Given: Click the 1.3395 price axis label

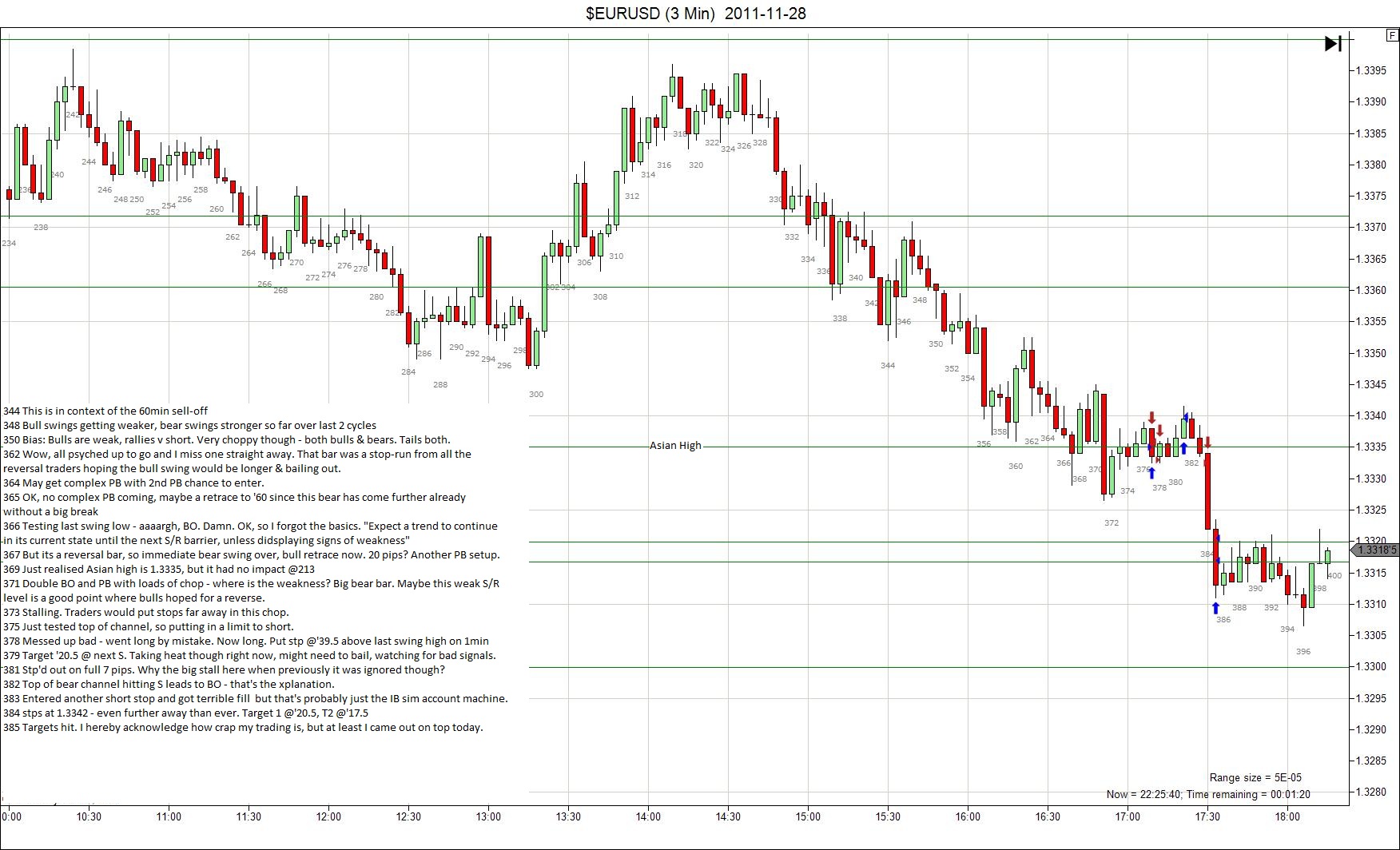Looking at the screenshot, I should pyautogui.click(x=1371, y=70).
